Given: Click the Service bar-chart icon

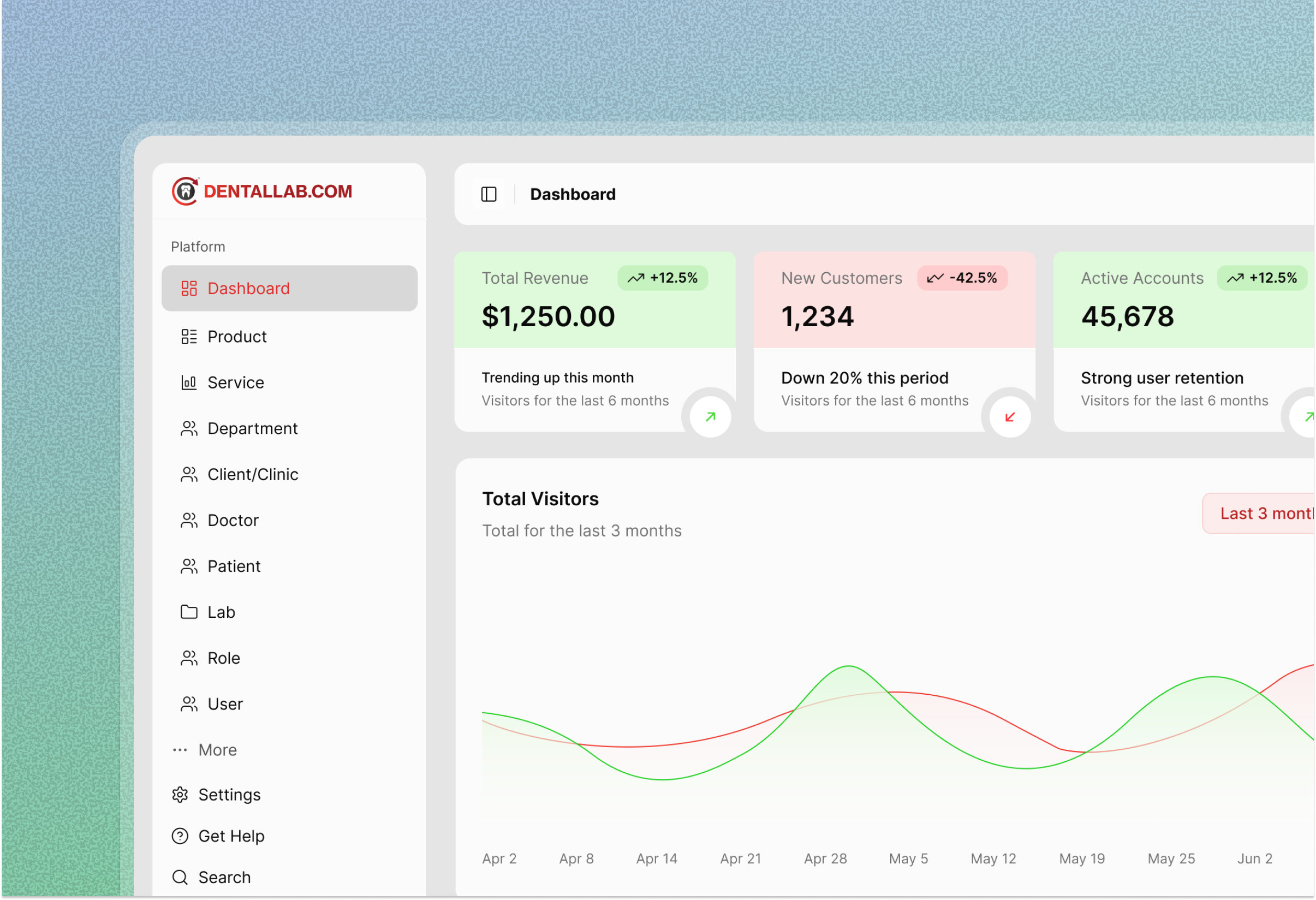Looking at the screenshot, I should [189, 382].
